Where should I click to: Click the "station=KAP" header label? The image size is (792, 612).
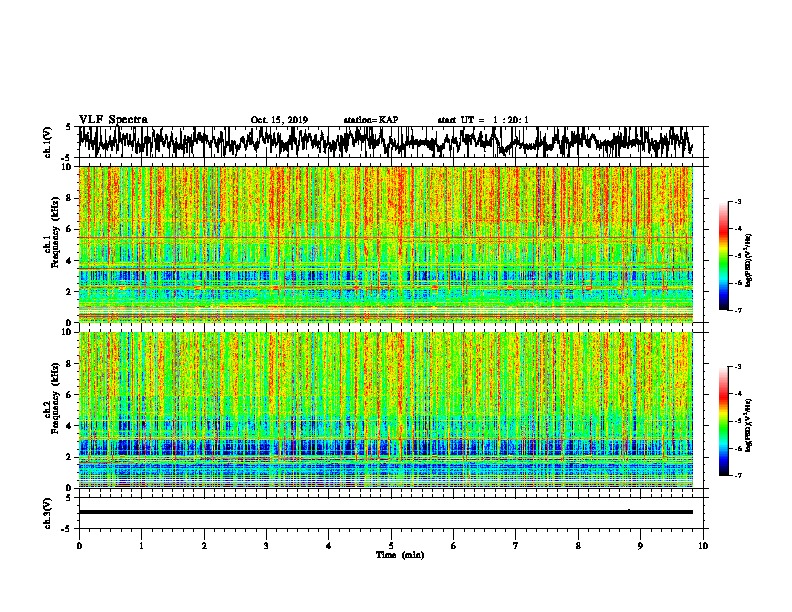[371, 120]
